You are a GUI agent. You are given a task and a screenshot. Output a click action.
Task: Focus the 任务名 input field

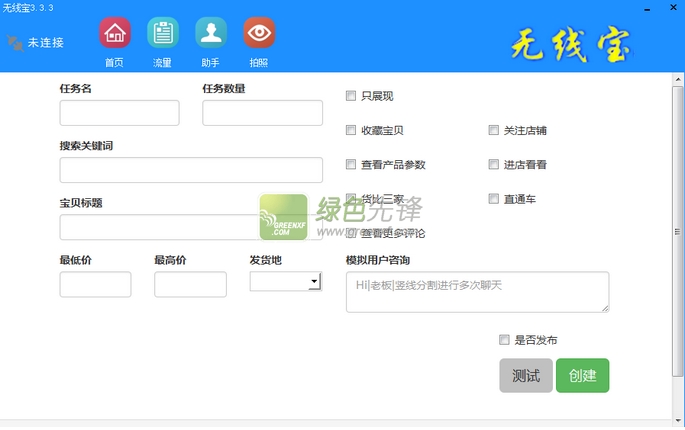click(x=119, y=113)
